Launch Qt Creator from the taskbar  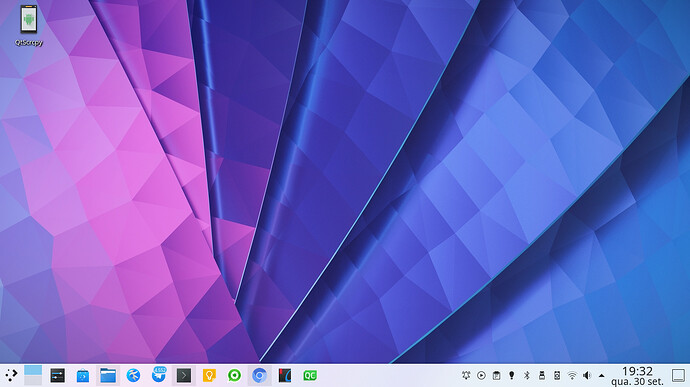click(x=310, y=376)
